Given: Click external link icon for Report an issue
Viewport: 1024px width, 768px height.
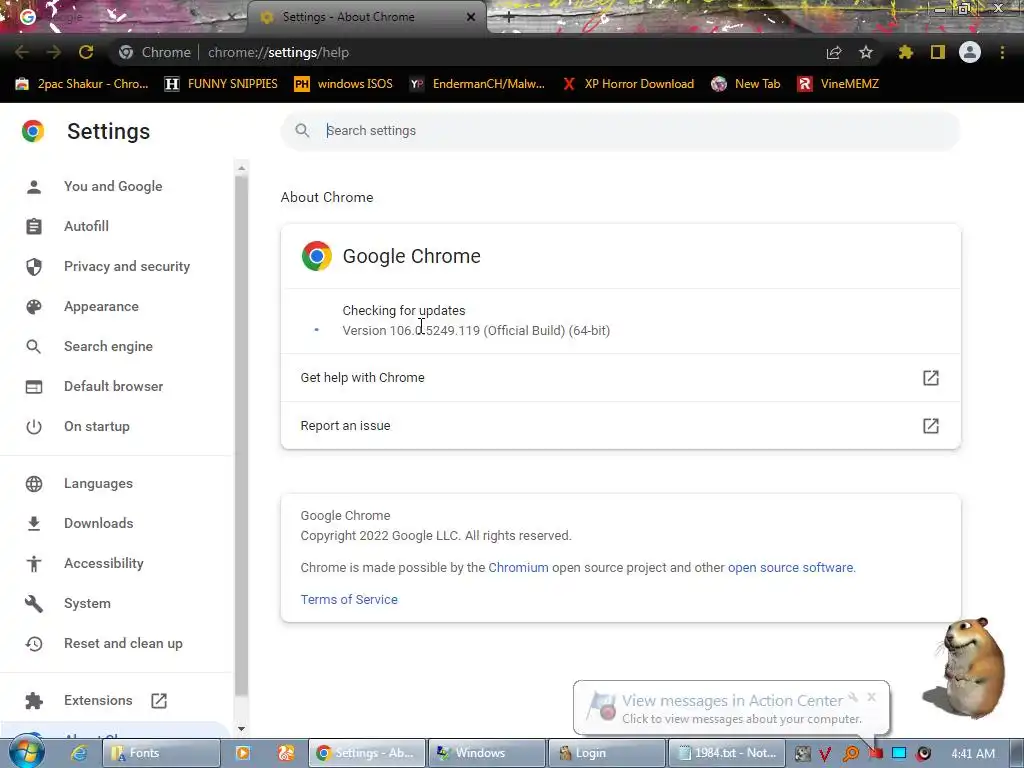Looking at the screenshot, I should (x=931, y=426).
